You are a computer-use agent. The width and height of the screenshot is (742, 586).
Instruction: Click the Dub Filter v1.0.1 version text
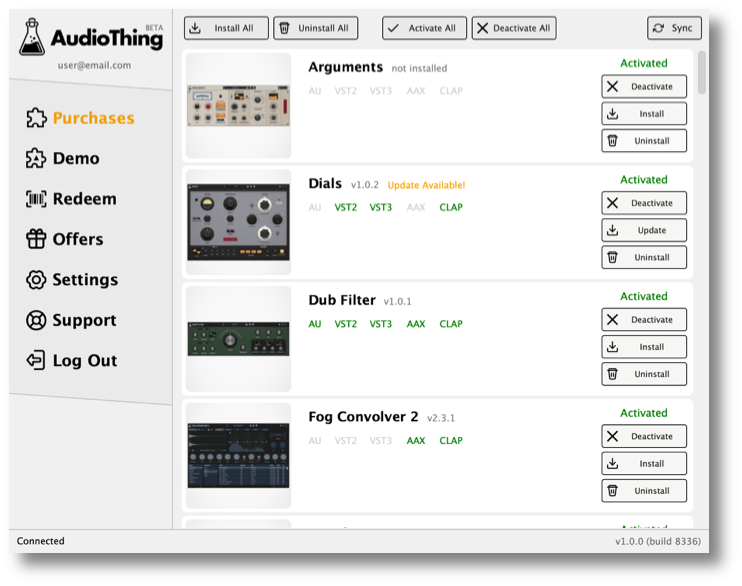tap(398, 302)
